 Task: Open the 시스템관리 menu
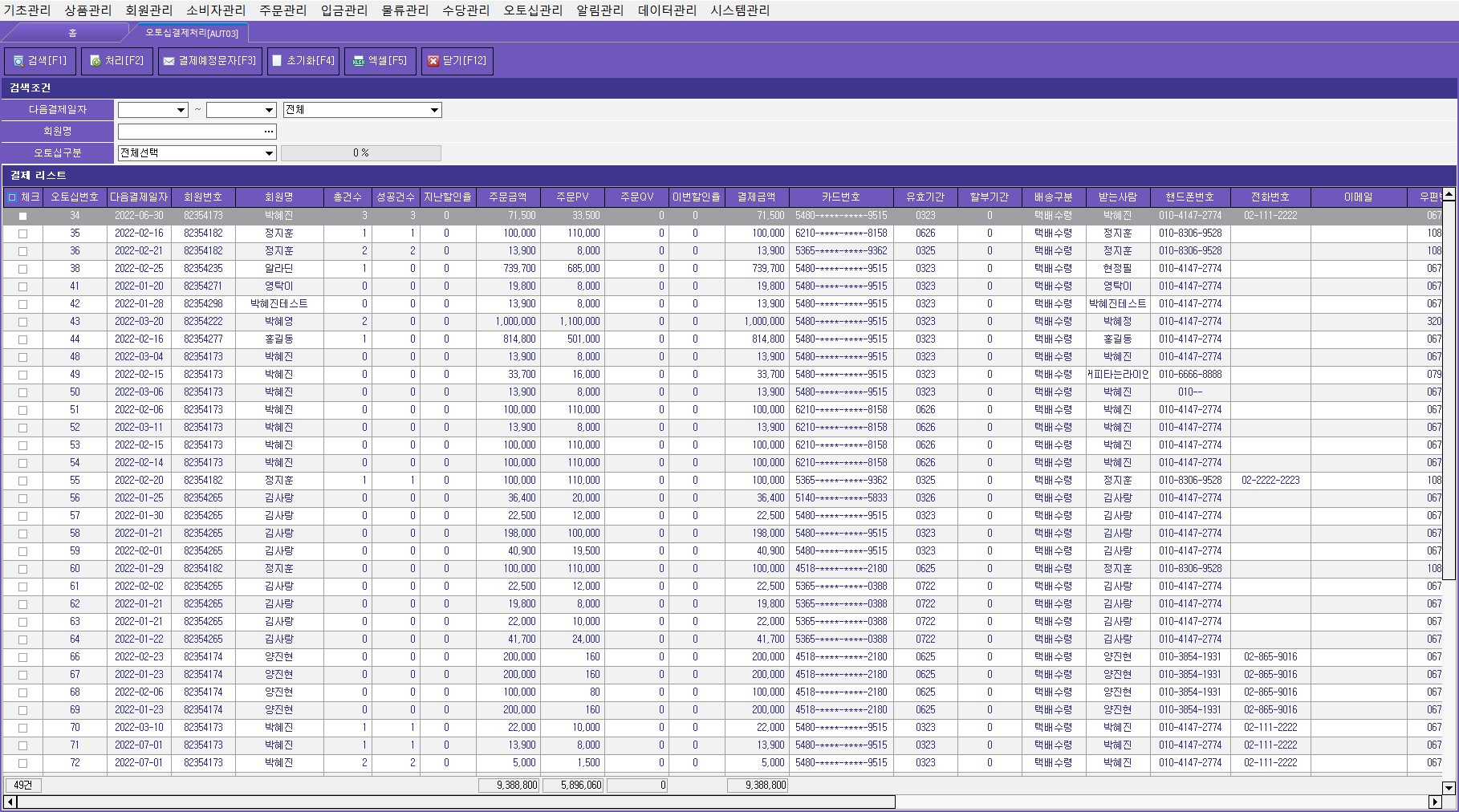pyautogui.click(x=740, y=10)
